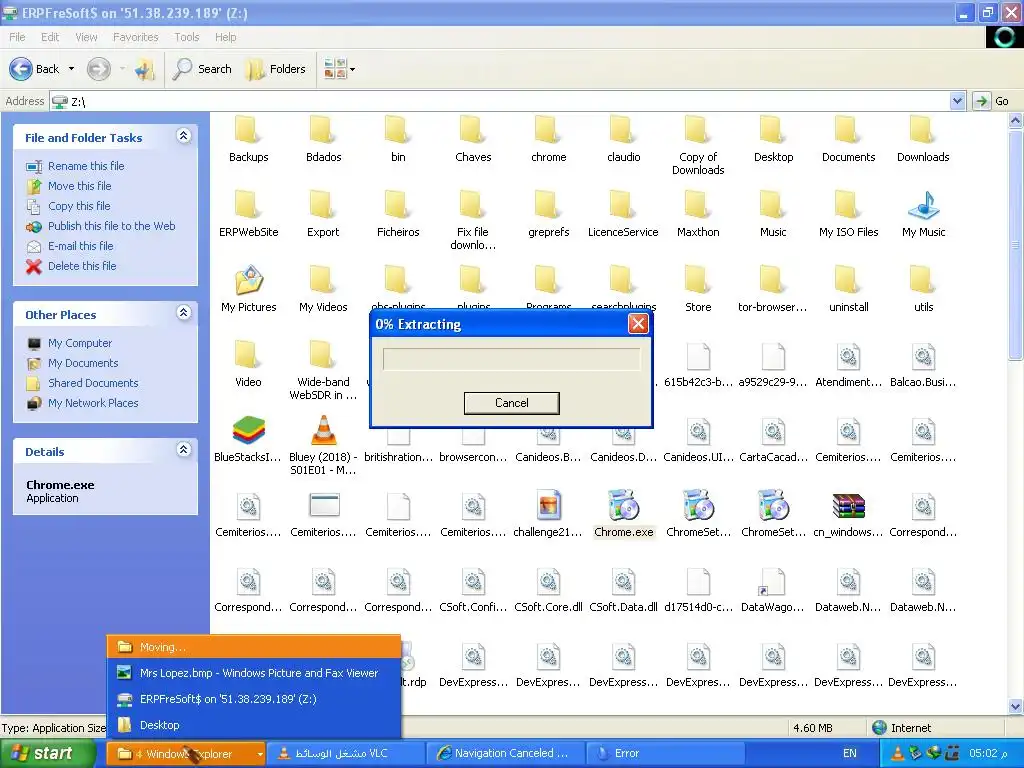
Task: Click Rename this file link
Action: 86,166
